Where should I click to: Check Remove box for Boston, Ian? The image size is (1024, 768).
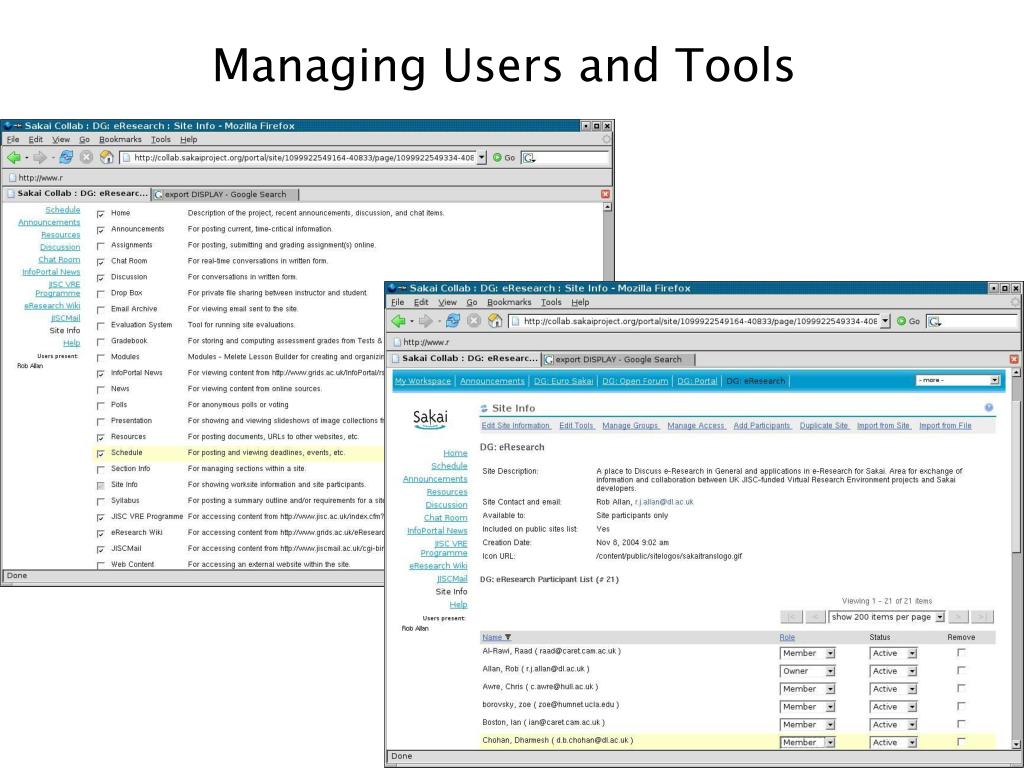(961, 723)
